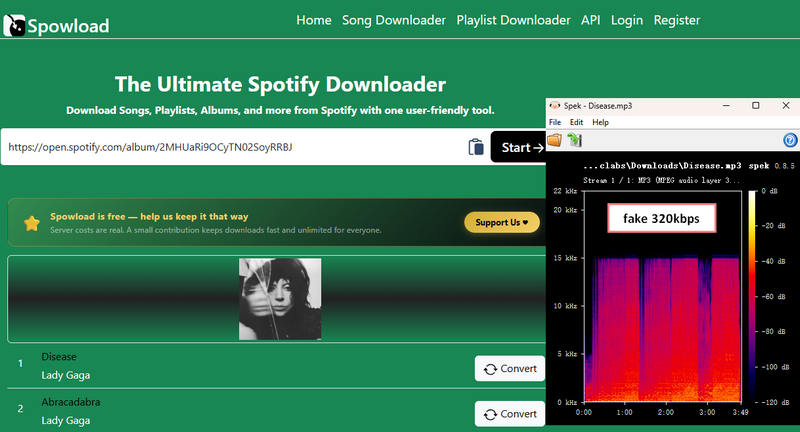This screenshot has height=432, width=800.
Task: Minimize the Spek window
Action: (x=726, y=106)
